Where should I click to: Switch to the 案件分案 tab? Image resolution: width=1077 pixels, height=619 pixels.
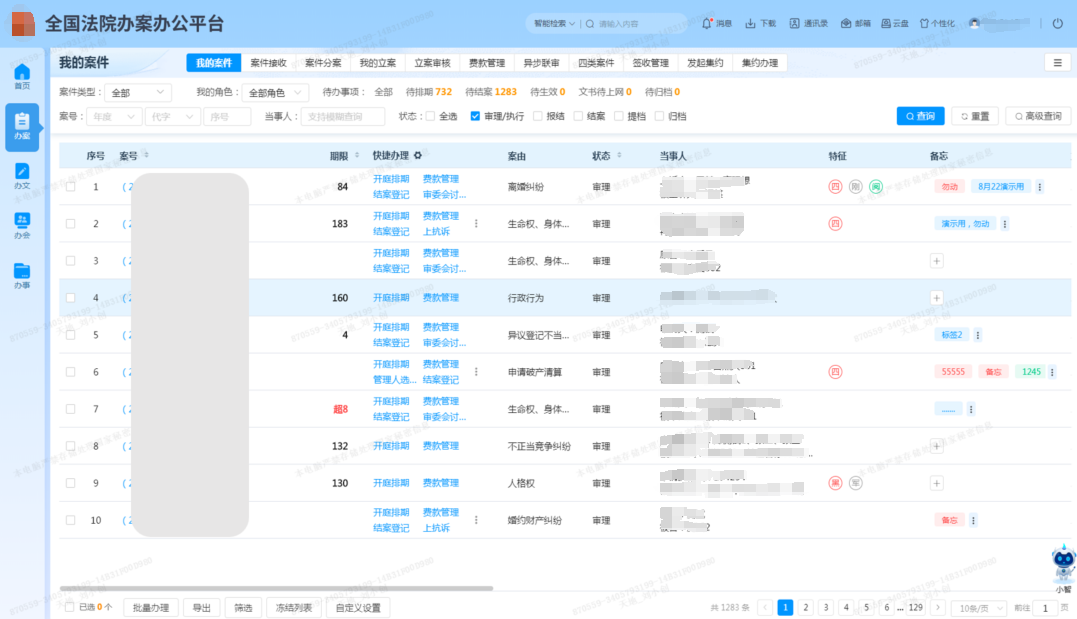pyautogui.click(x=324, y=62)
